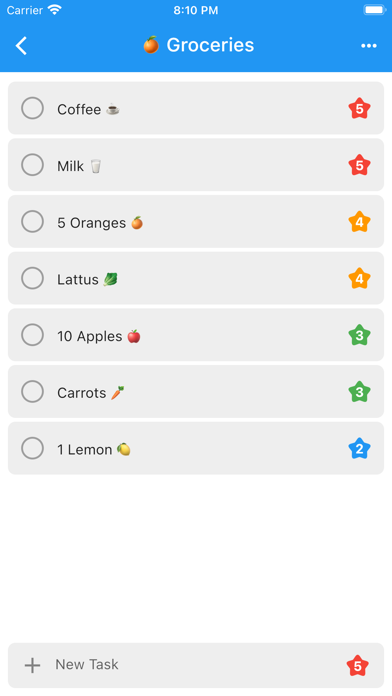The height and width of the screenshot is (696, 392).
Task: Tap the orange priority star on 5 Oranges
Action: coord(359,222)
